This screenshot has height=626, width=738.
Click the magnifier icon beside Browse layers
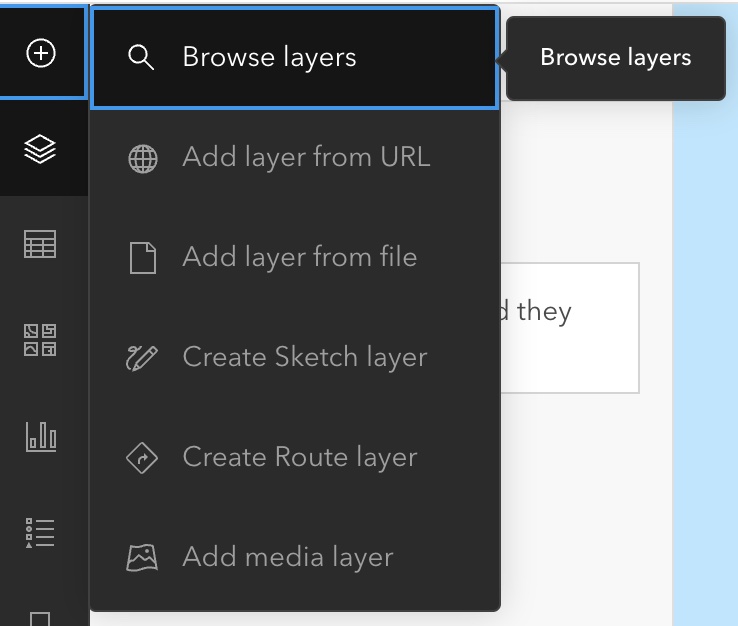pyautogui.click(x=142, y=58)
